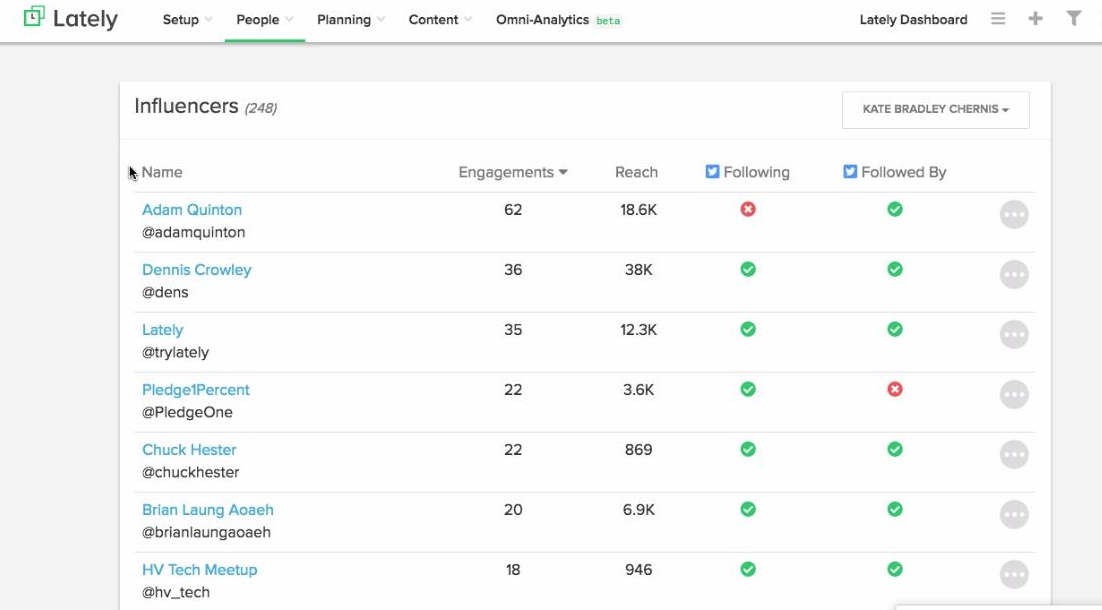Click the Reach column header

[636, 172]
